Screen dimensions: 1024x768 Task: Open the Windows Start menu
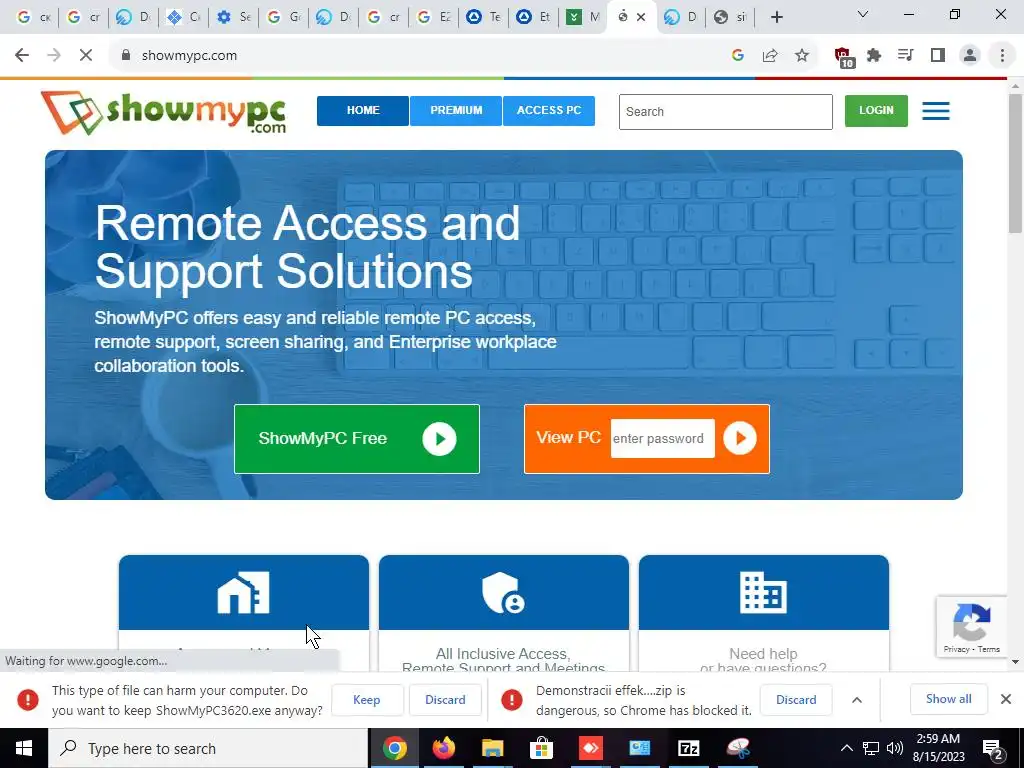[24, 748]
